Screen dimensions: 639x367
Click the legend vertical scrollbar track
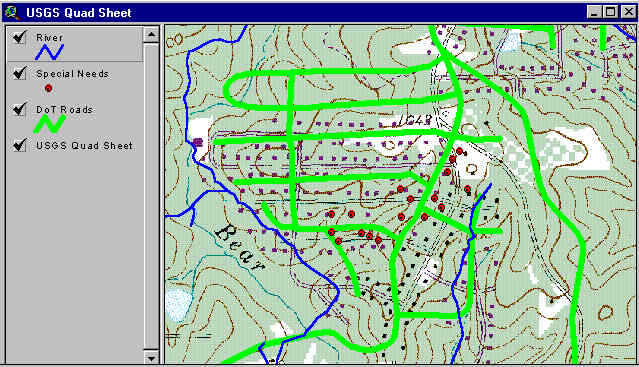coord(151,196)
